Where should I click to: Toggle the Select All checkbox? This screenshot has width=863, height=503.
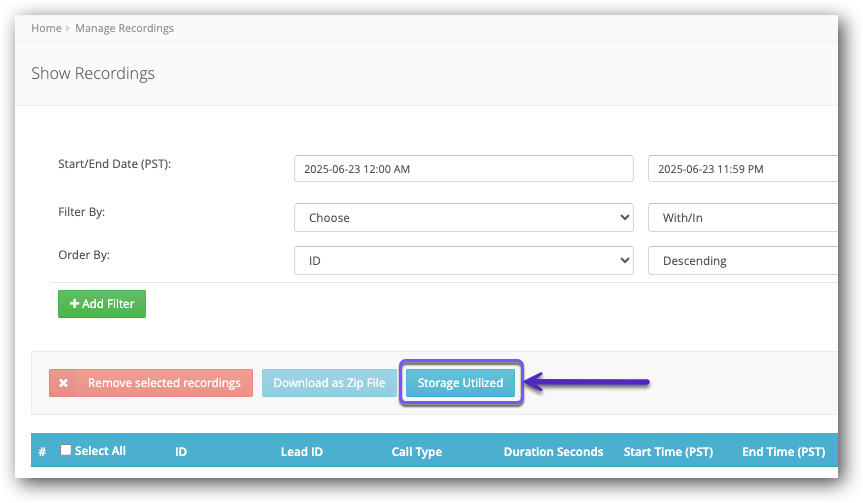[65, 450]
